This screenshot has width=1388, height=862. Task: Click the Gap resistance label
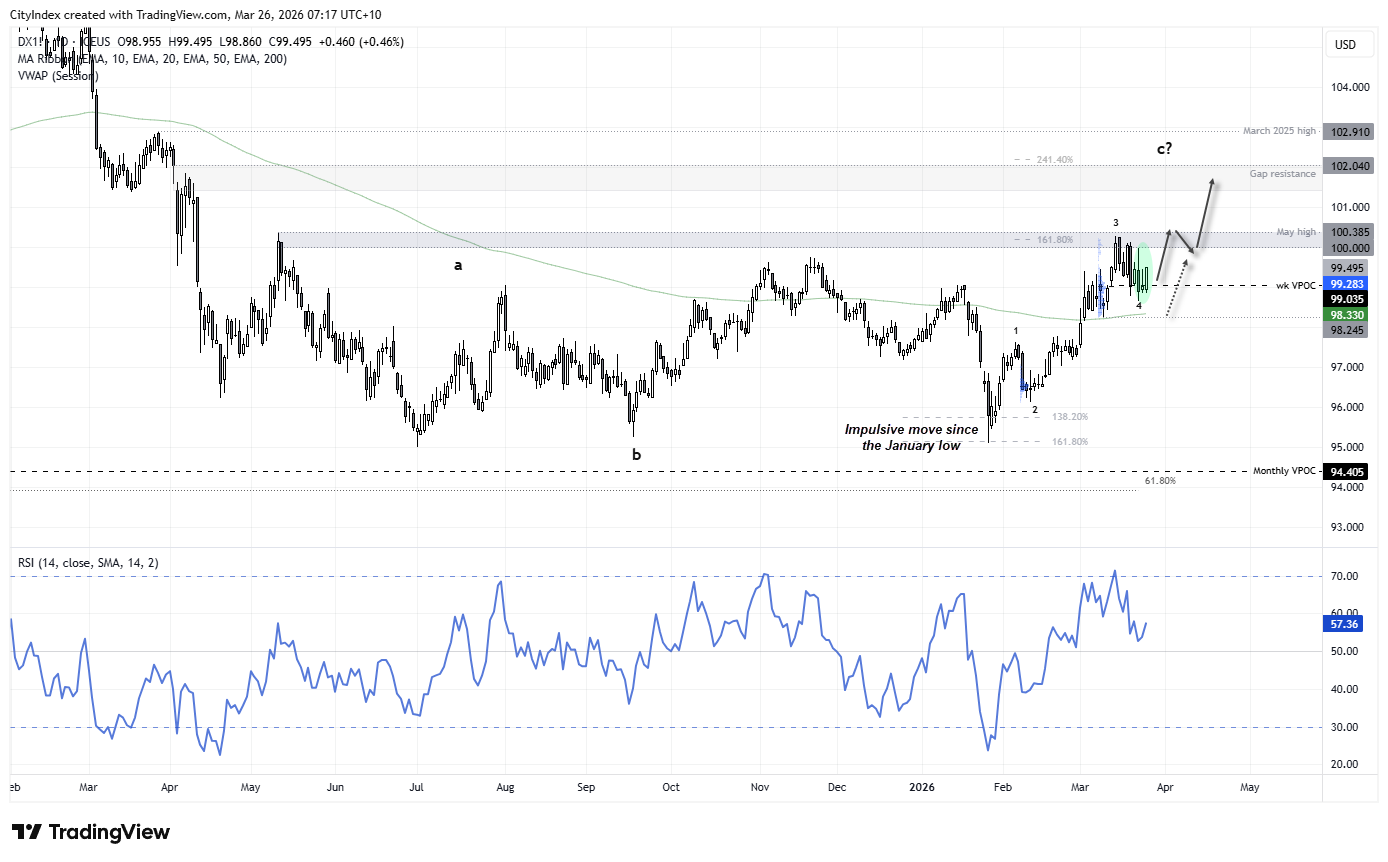[1280, 173]
